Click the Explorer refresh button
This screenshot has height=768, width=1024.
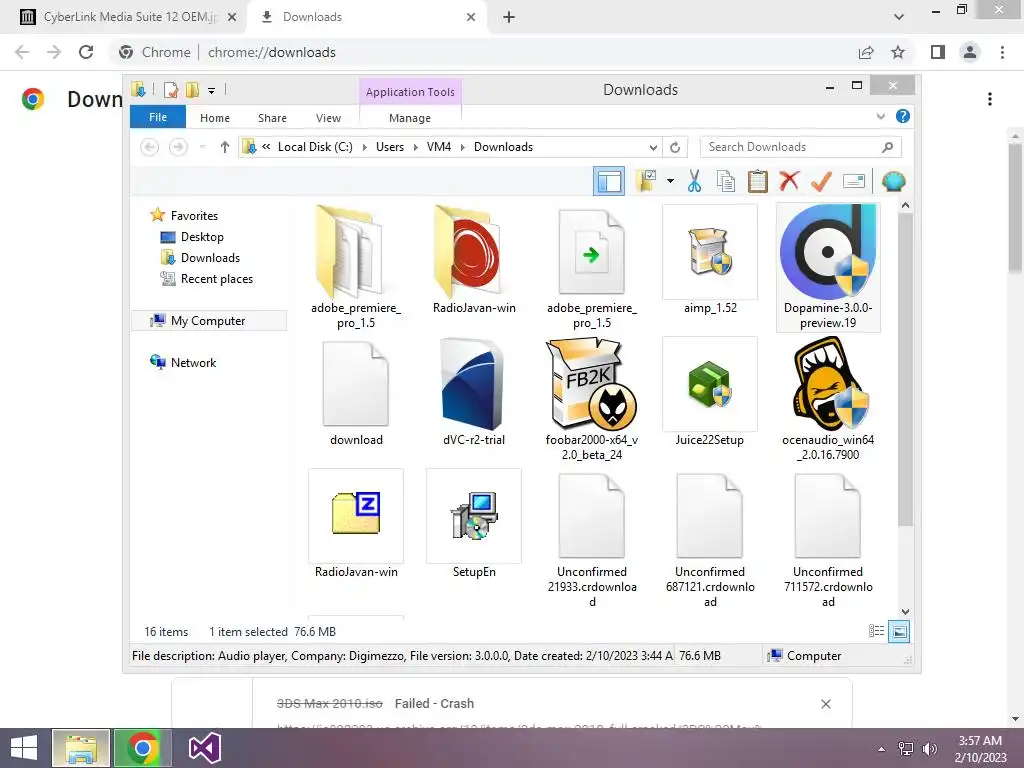[x=675, y=148]
